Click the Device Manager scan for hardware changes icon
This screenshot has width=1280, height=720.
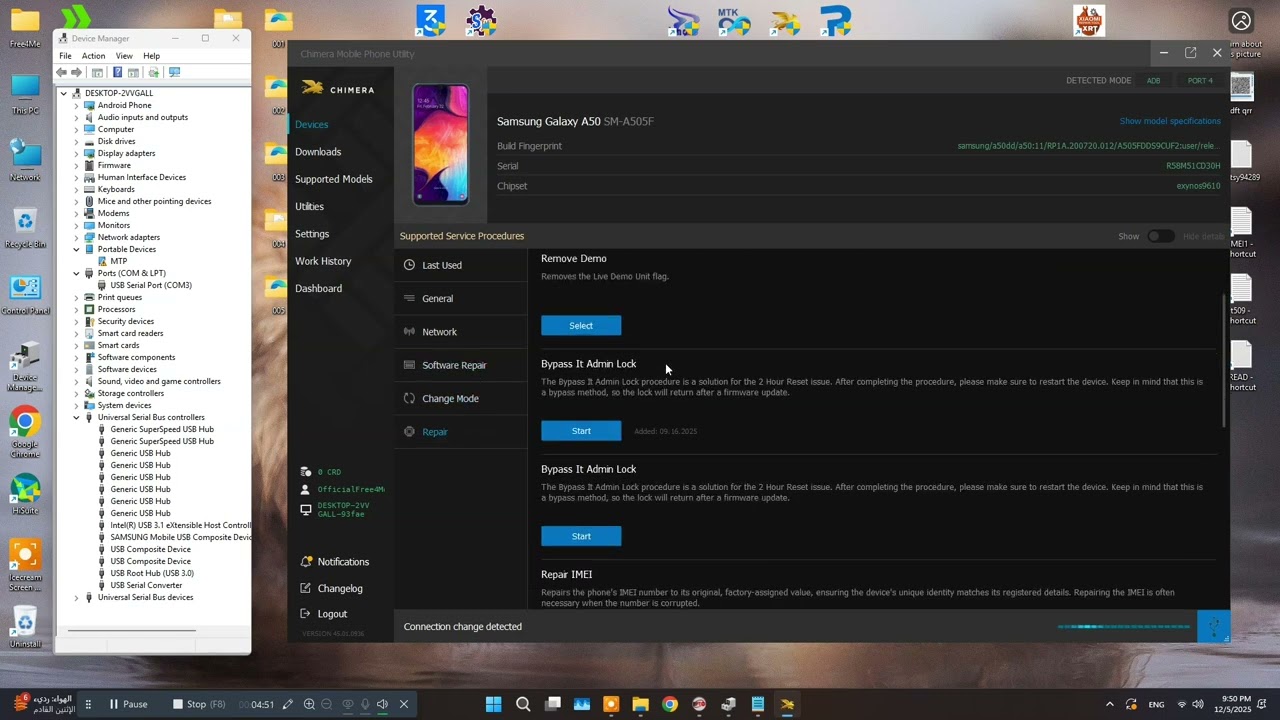coord(174,72)
